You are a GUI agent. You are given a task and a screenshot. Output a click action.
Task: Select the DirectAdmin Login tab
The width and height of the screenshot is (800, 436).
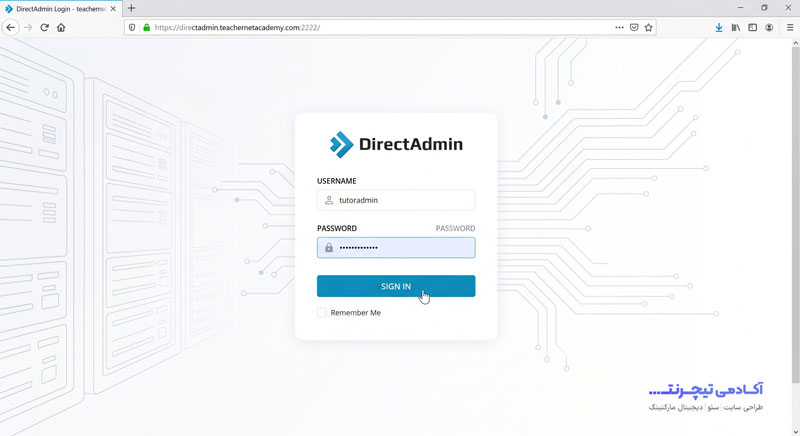coord(61,9)
